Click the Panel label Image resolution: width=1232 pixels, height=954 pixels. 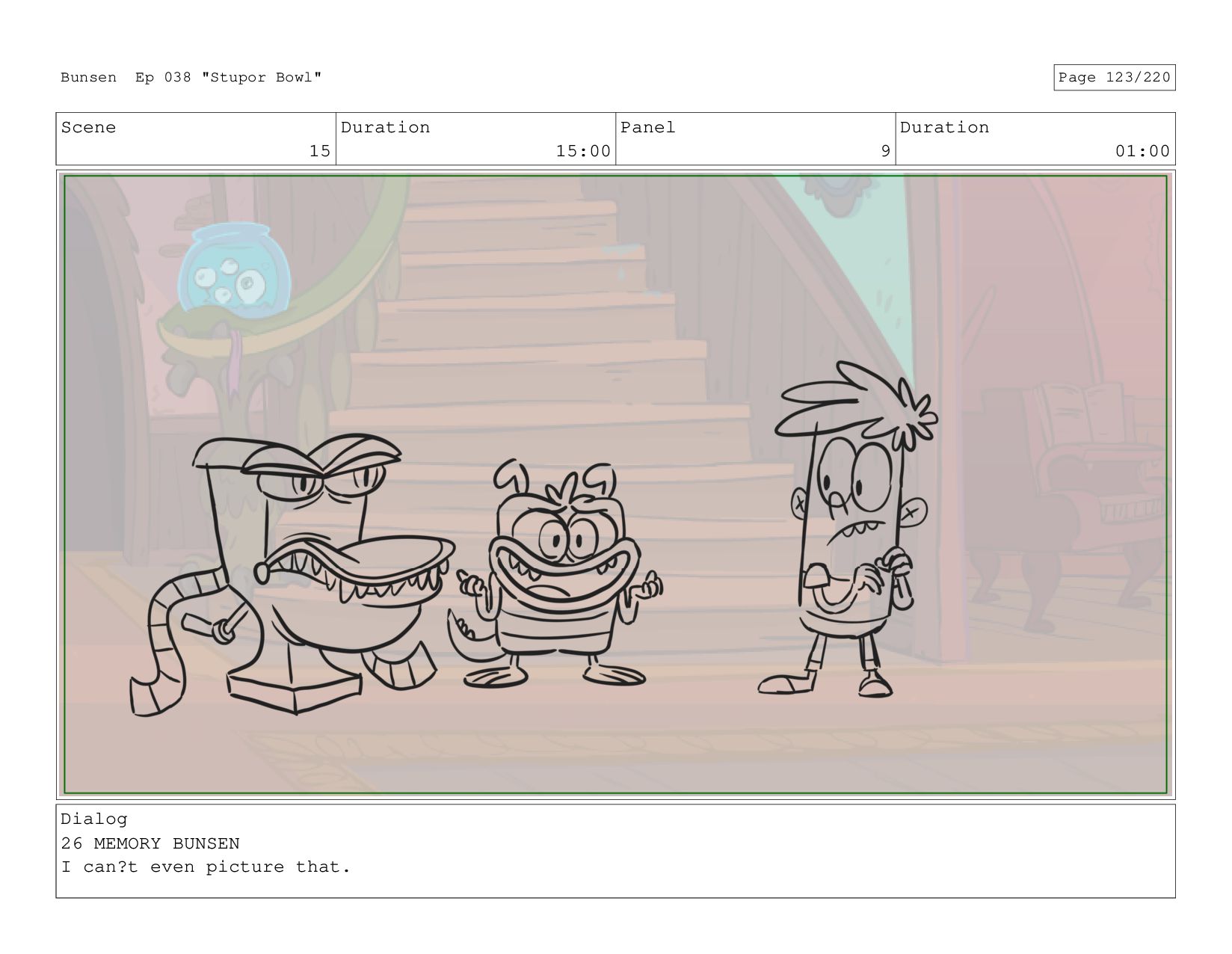pyautogui.click(x=647, y=128)
